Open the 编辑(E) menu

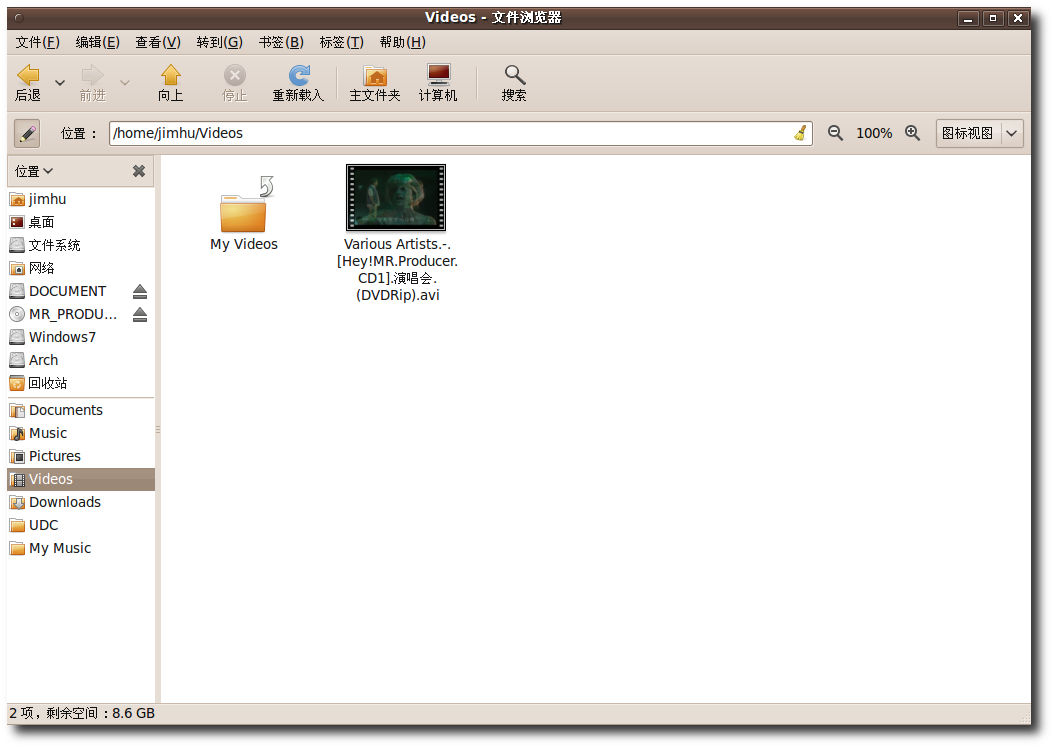97,42
